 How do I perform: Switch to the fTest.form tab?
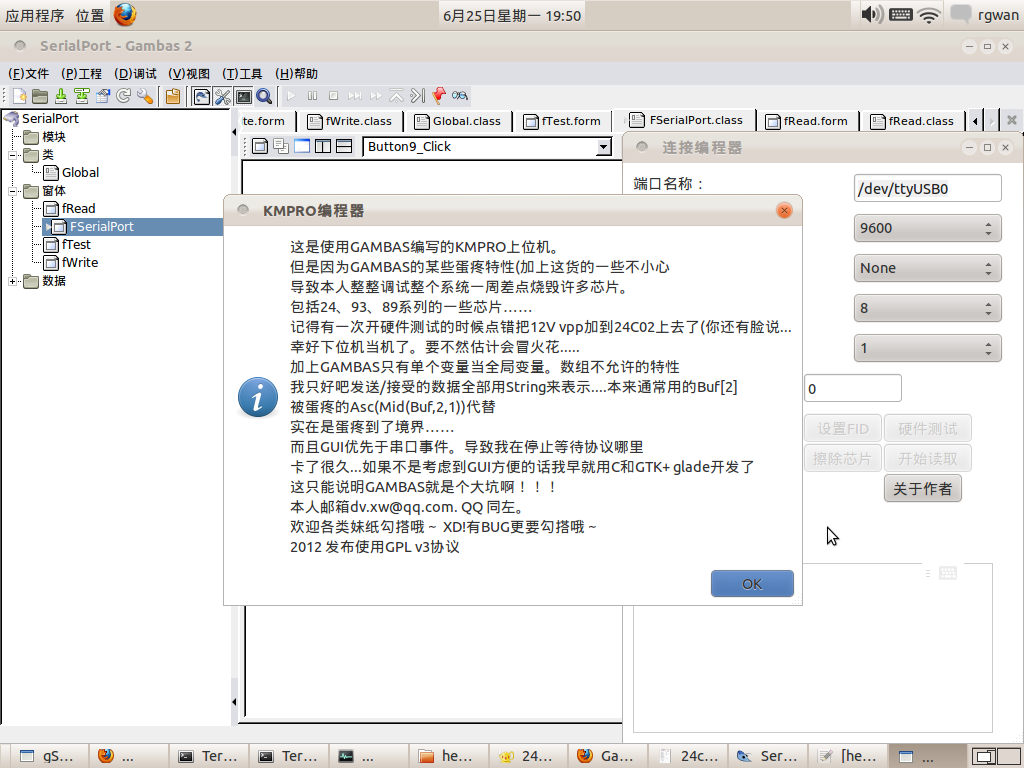click(562, 121)
